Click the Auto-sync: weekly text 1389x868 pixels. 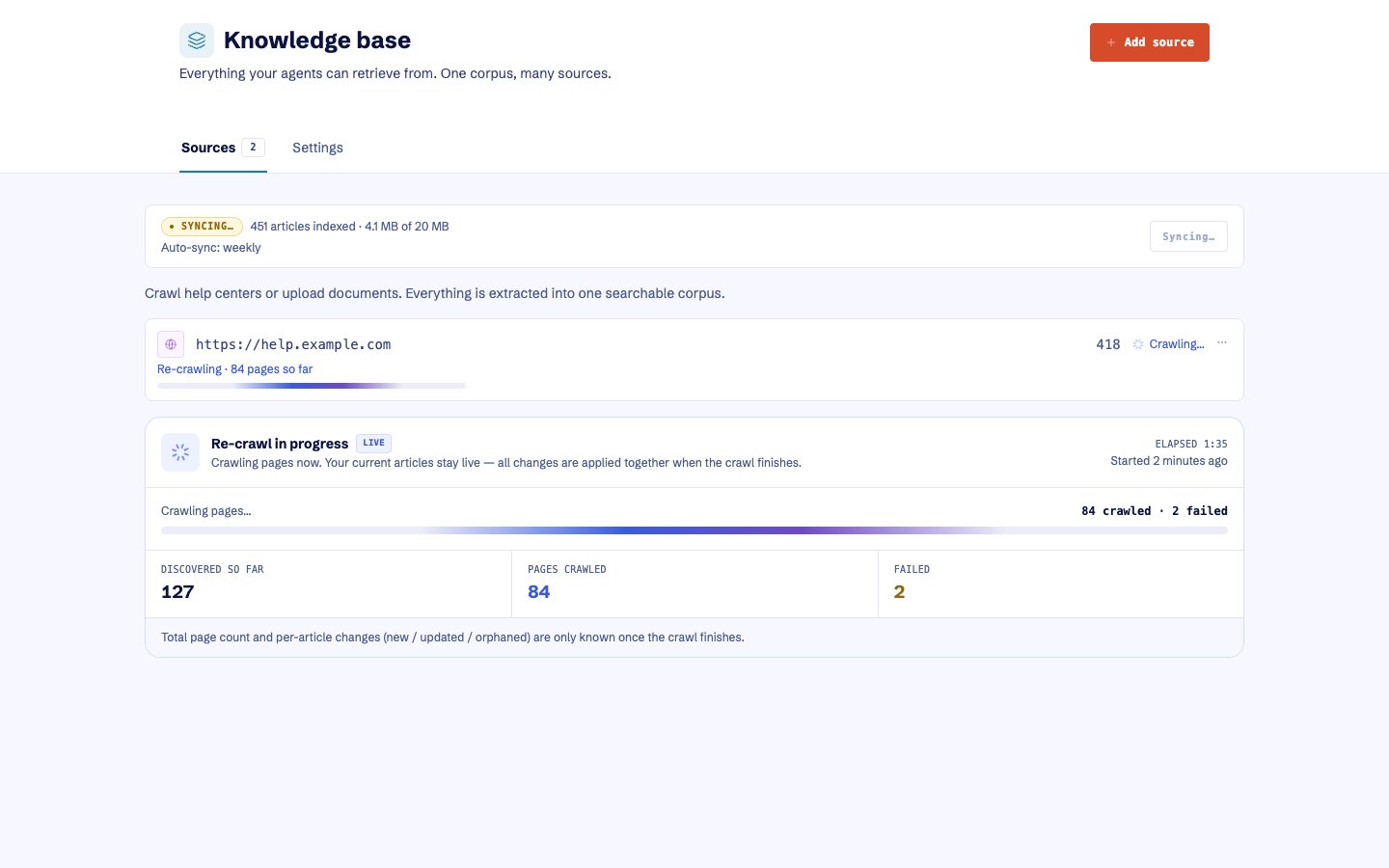click(211, 248)
